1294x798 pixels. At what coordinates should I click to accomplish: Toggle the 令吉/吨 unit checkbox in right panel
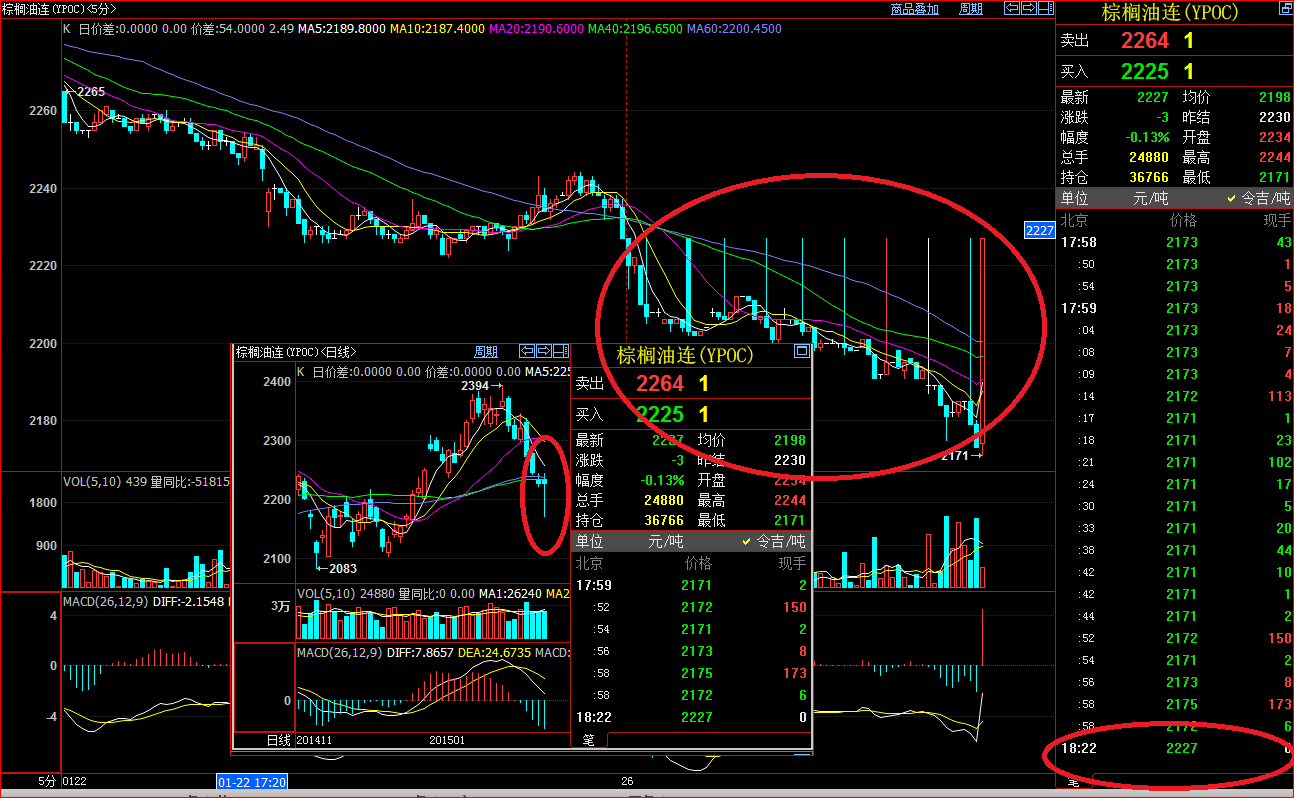coord(1231,199)
